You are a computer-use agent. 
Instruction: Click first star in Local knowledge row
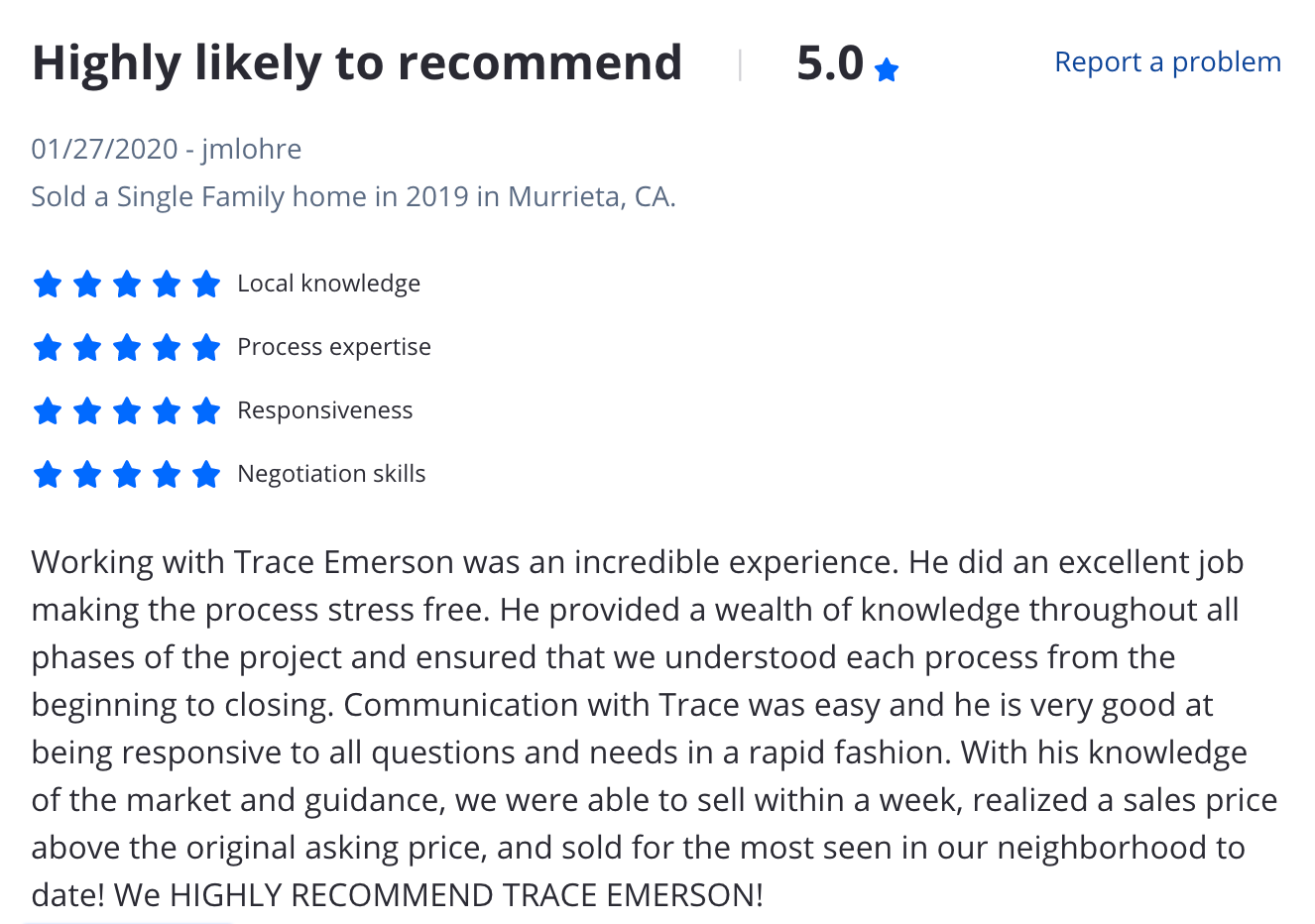click(x=48, y=285)
